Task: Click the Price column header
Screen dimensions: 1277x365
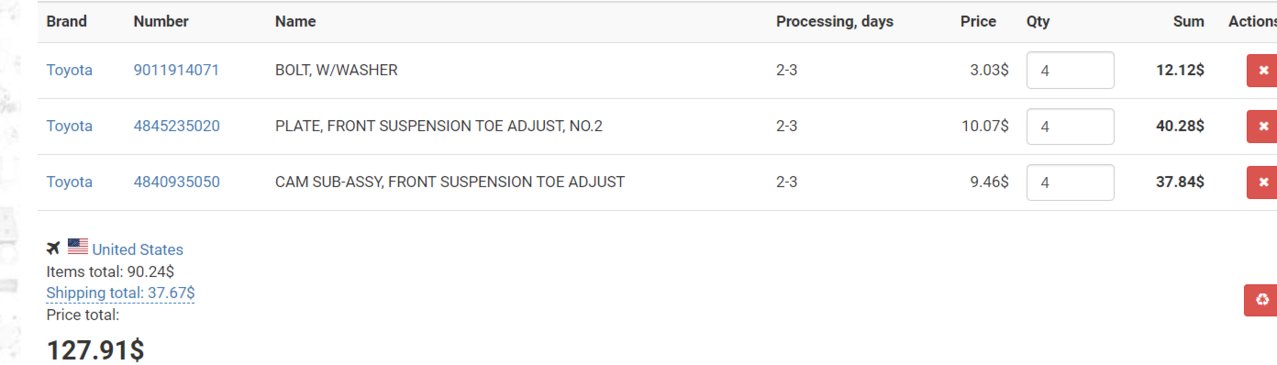Action: [978, 21]
